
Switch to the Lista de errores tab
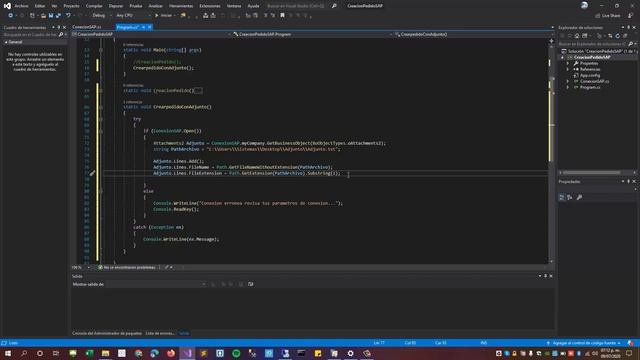point(160,333)
